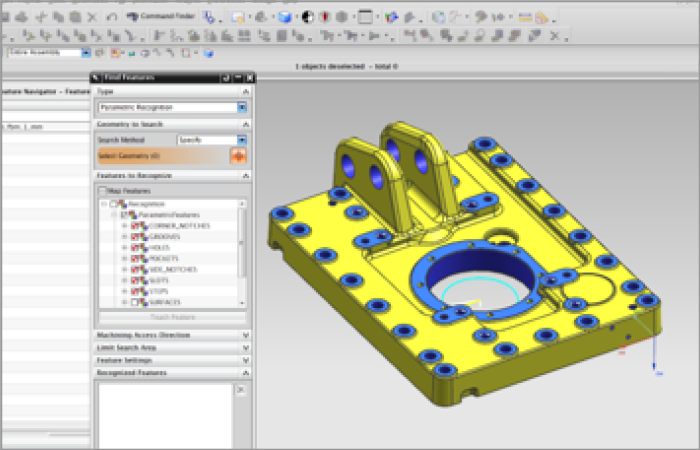Collapse the Type section

pos(246,92)
